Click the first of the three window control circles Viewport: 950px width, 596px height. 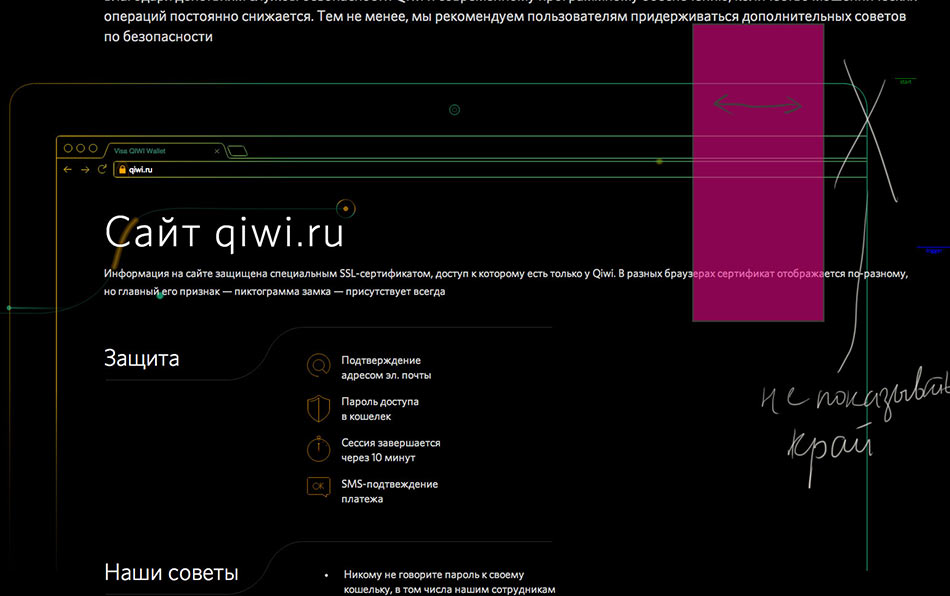[68, 148]
